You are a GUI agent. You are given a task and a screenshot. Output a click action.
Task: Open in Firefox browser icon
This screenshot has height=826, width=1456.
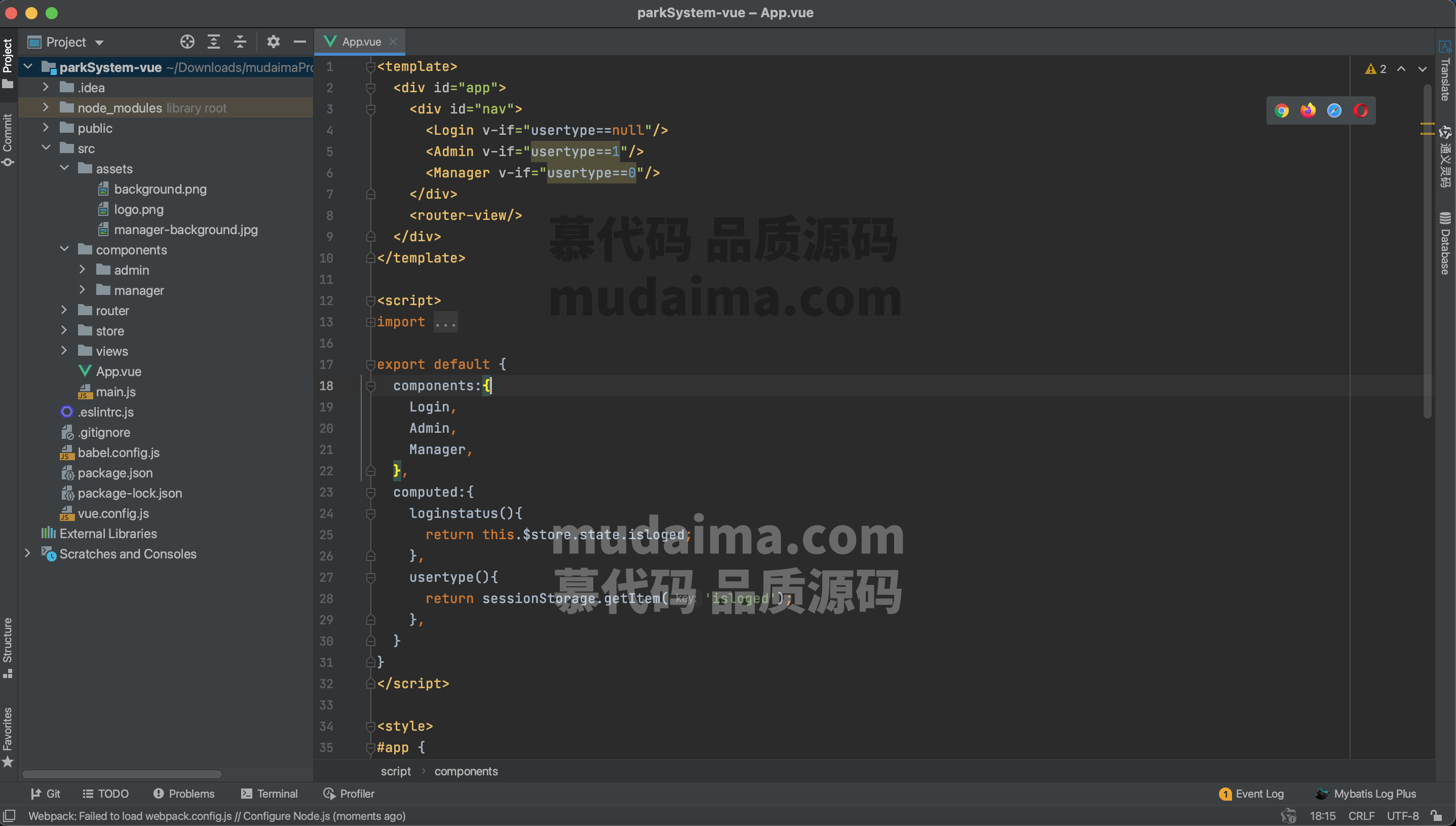click(x=1308, y=110)
